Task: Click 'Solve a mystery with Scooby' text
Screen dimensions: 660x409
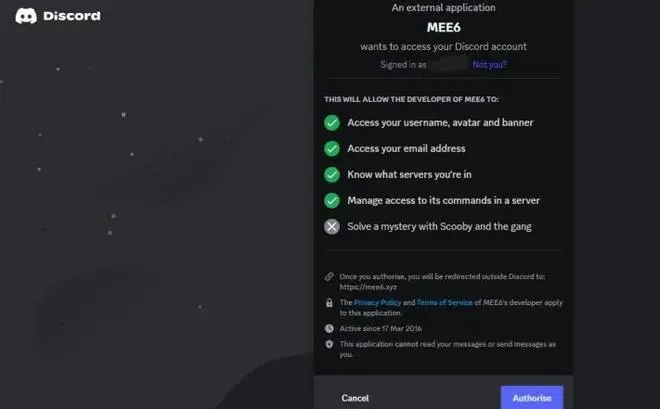Action: pyautogui.click(x=439, y=226)
